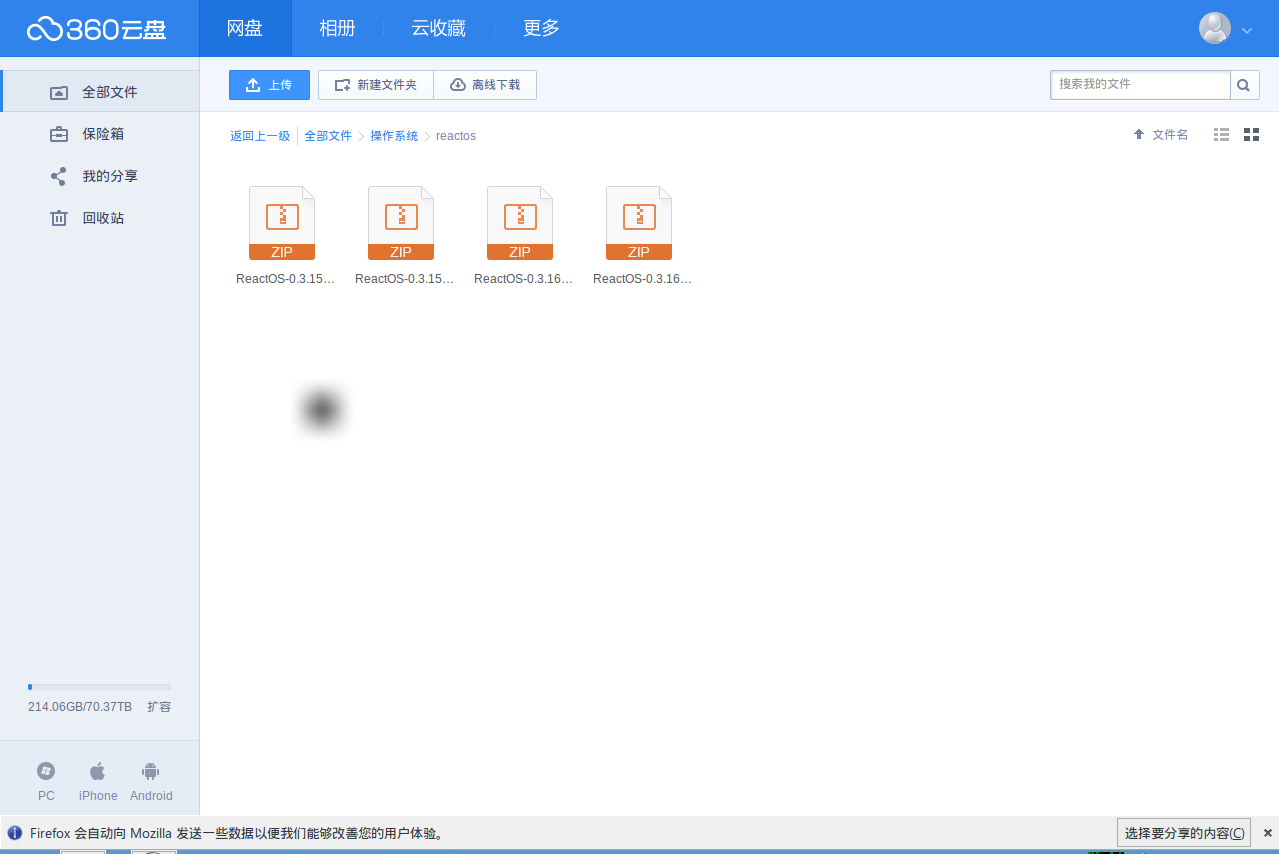Switch to list view icon

pyautogui.click(x=1221, y=134)
